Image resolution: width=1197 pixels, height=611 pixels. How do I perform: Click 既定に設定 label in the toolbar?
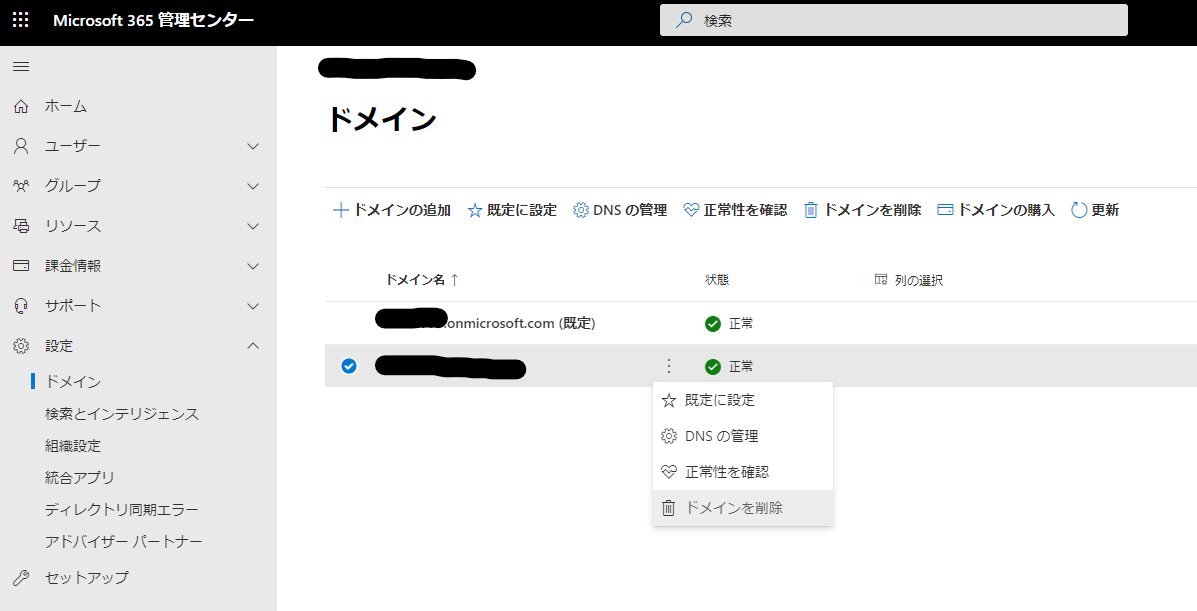pos(522,210)
